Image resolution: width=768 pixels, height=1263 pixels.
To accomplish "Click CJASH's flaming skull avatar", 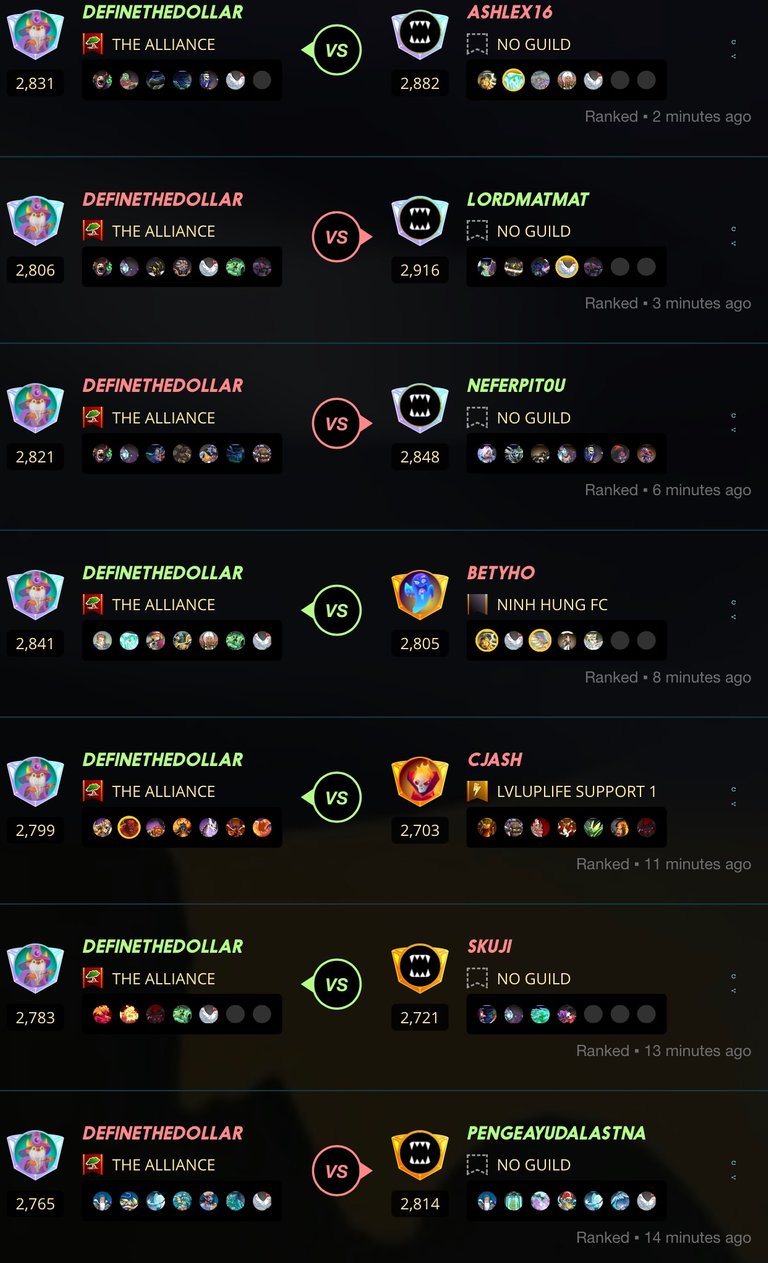I will point(420,784).
